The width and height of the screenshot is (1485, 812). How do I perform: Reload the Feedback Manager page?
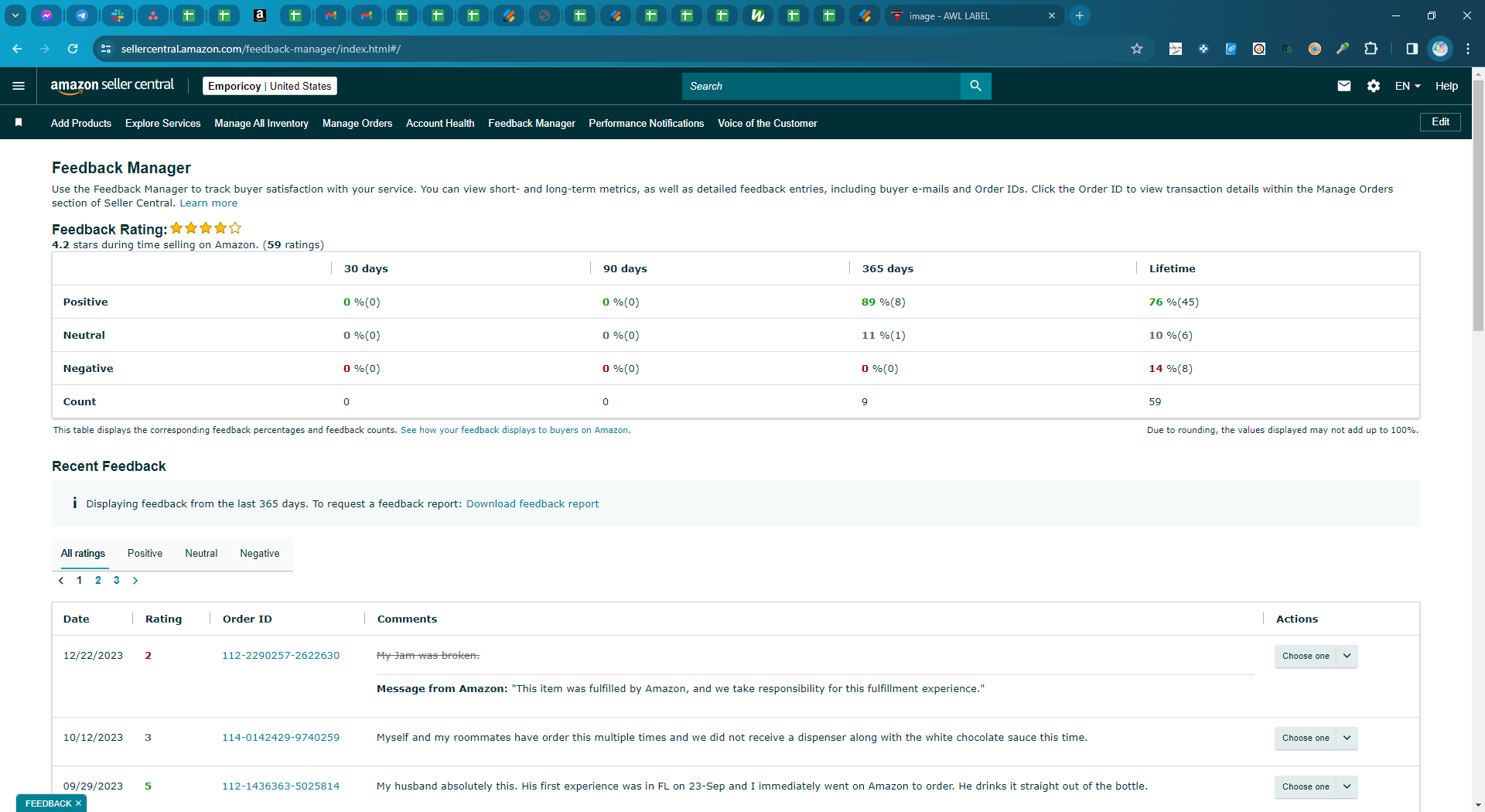point(73,49)
